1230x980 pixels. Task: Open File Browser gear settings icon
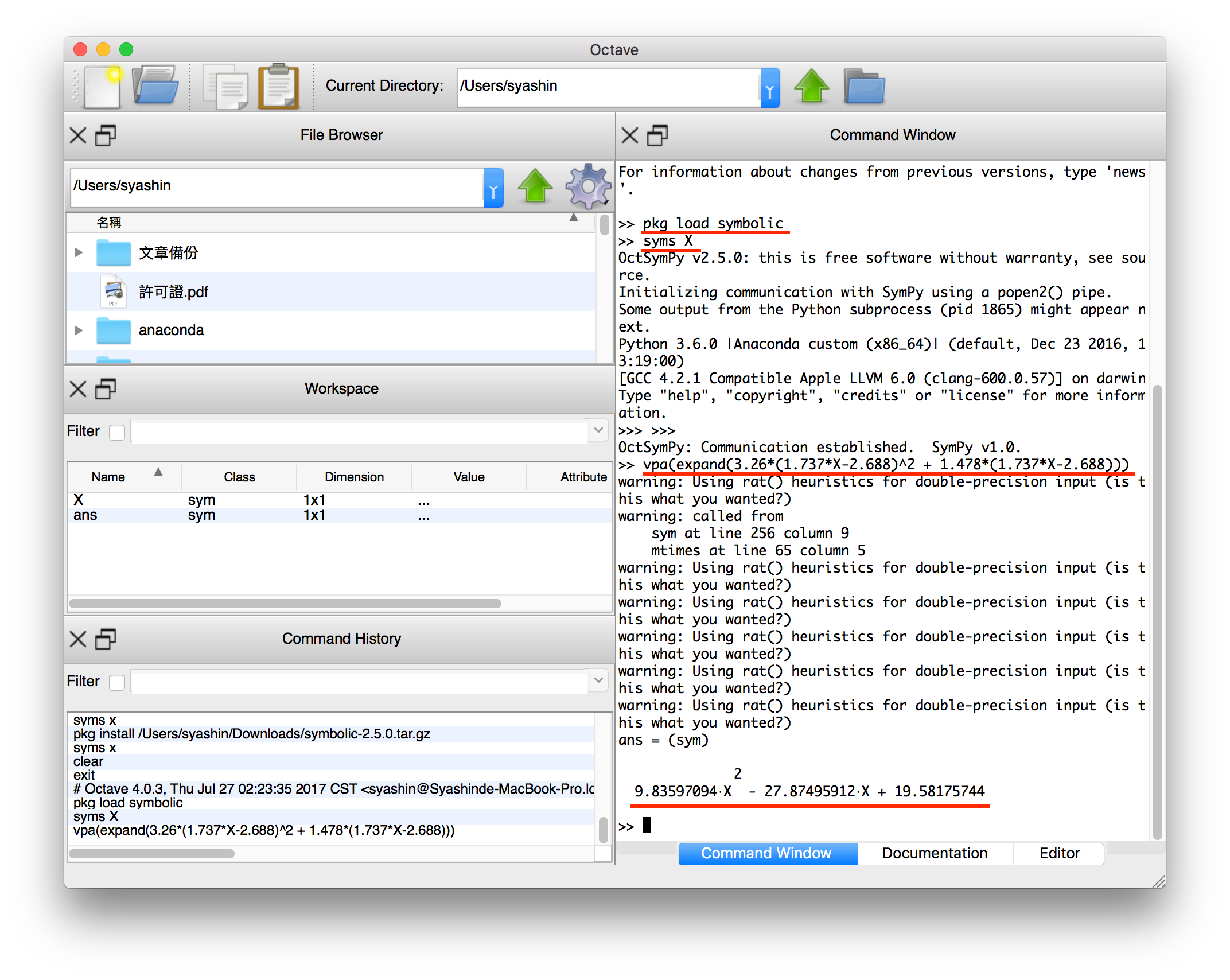click(587, 186)
